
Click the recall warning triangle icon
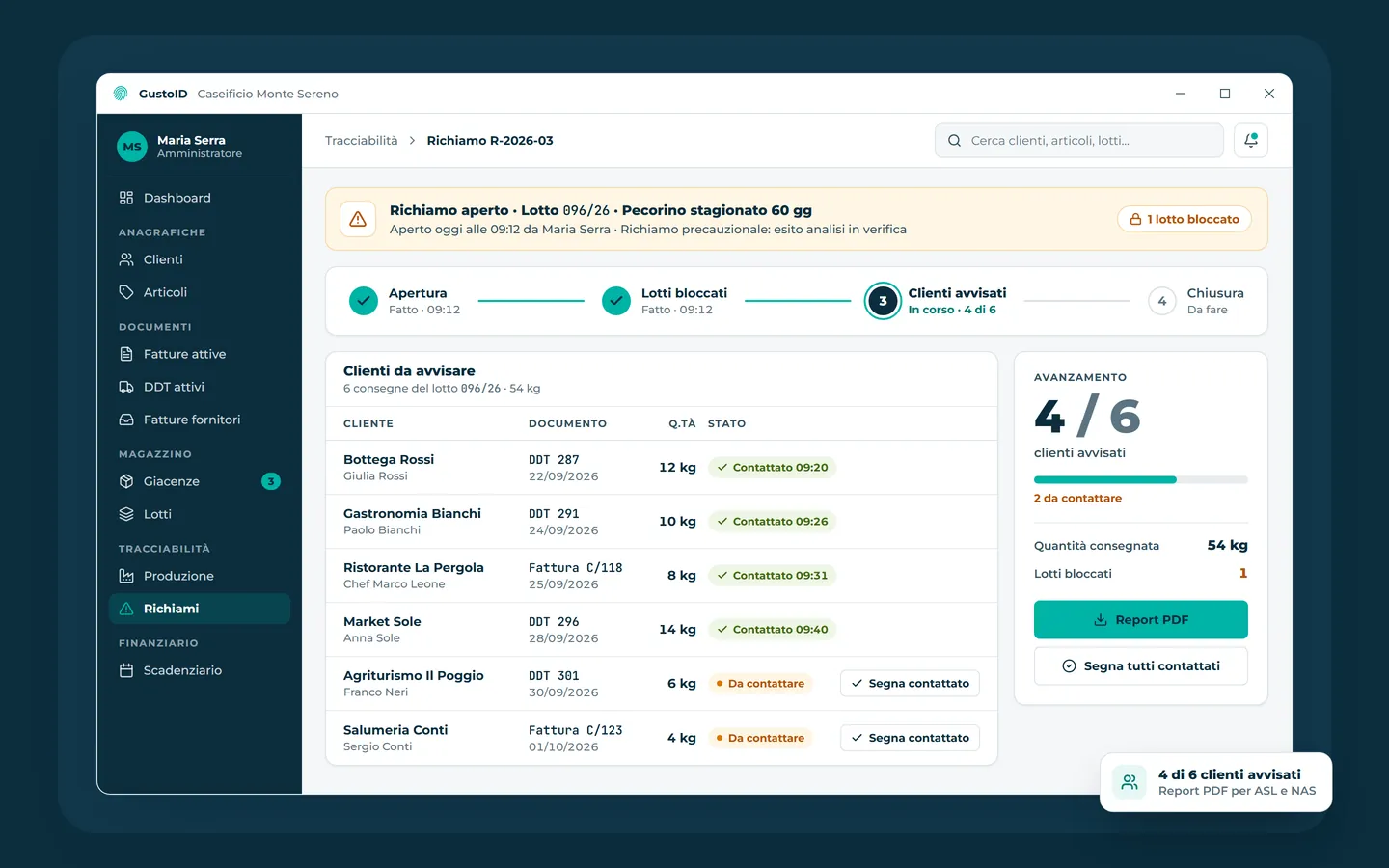[358, 219]
